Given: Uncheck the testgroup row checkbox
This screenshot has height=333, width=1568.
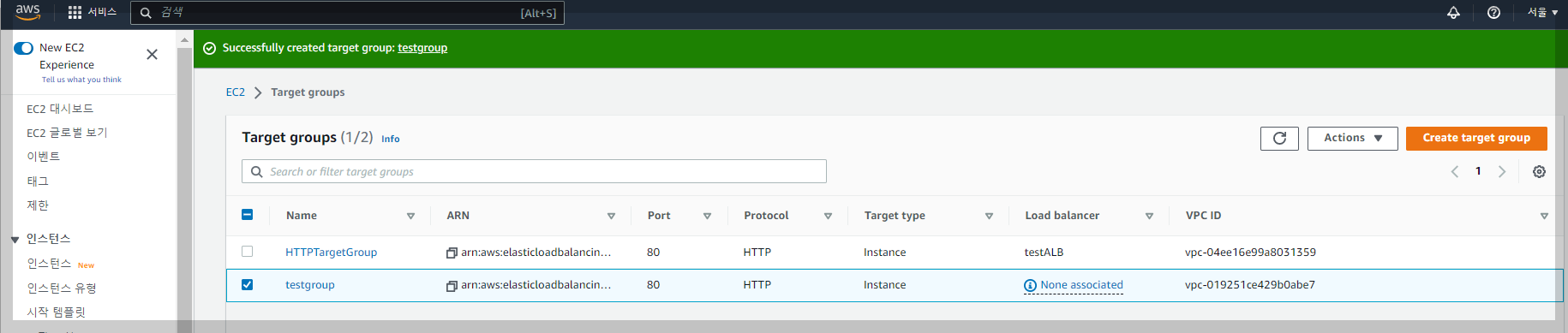Looking at the screenshot, I should pos(247,284).
